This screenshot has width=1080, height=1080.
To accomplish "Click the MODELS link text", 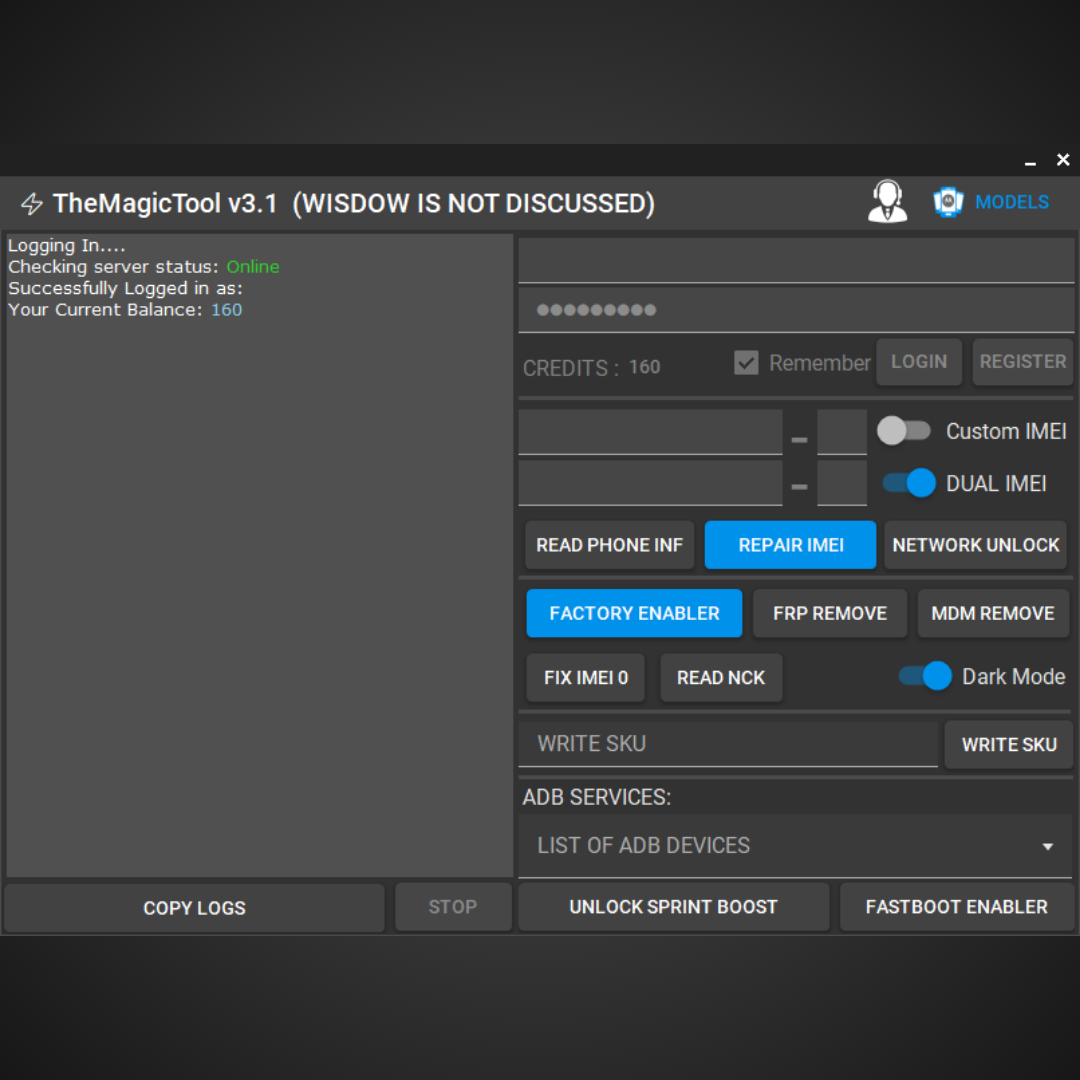I will [x=1012, y=202].
